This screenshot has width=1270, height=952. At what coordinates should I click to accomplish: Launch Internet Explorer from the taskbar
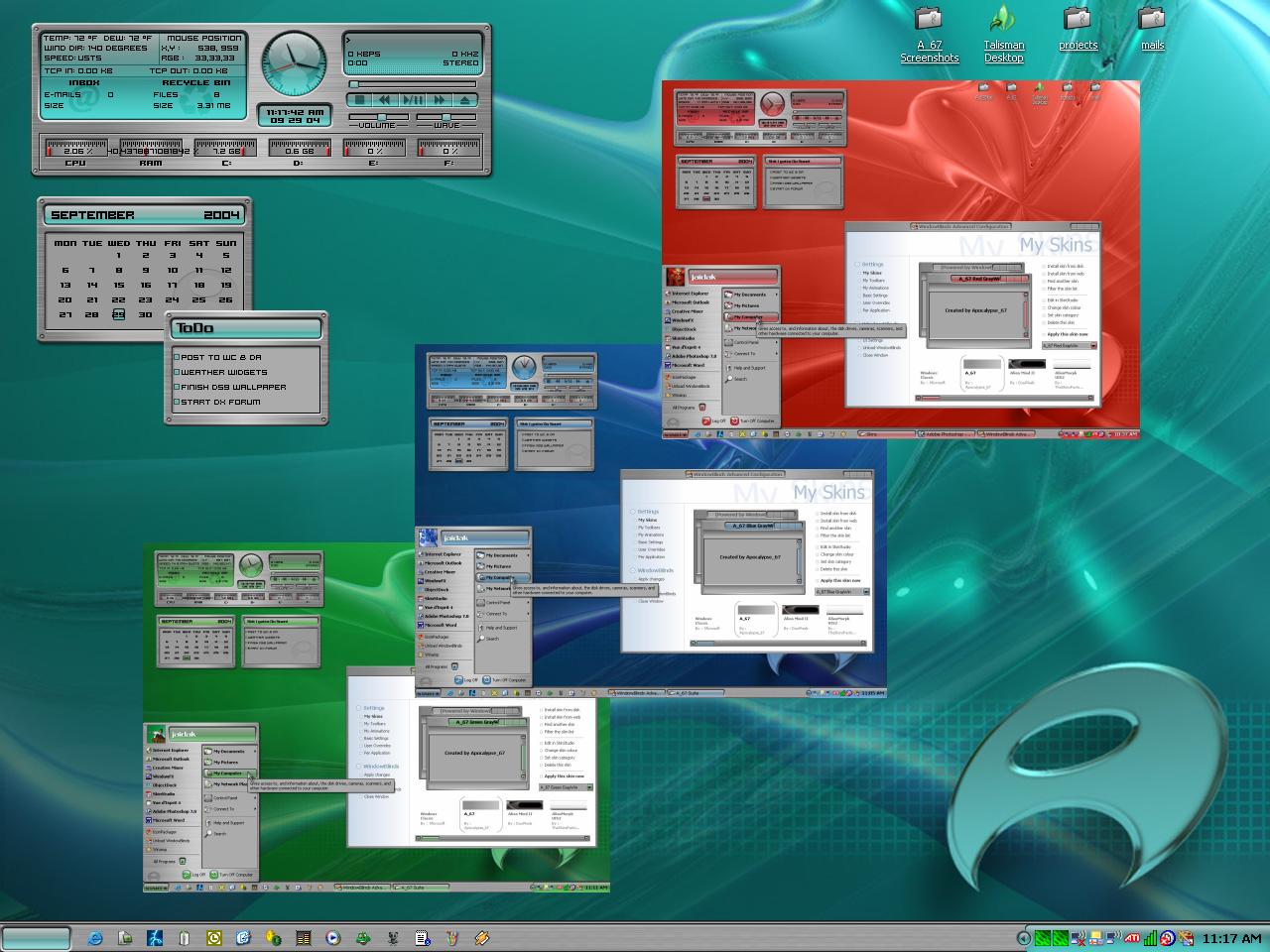(94, 937)
